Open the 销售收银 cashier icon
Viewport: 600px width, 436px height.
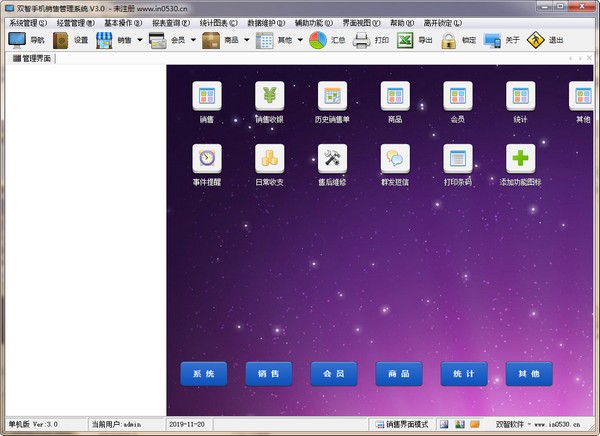pyautogui.click(x=269, y=97)
